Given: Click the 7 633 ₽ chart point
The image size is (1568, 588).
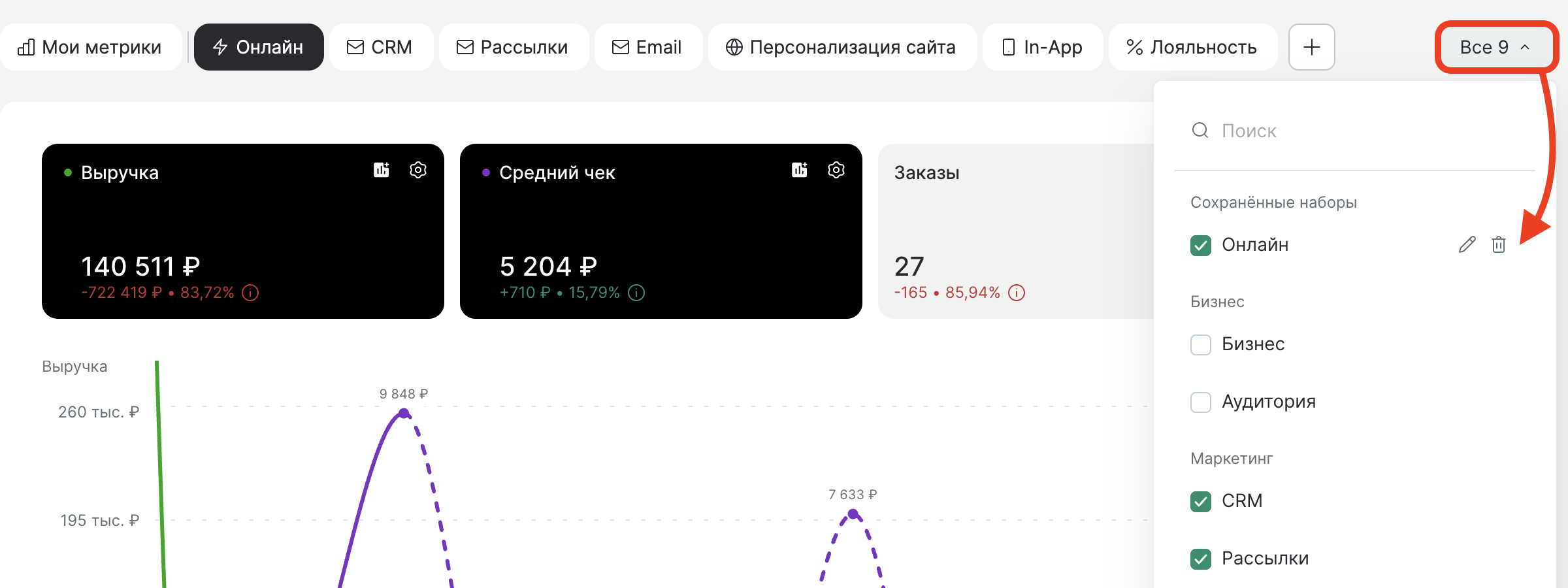Looking at the screenshot, I should point(853,514).
